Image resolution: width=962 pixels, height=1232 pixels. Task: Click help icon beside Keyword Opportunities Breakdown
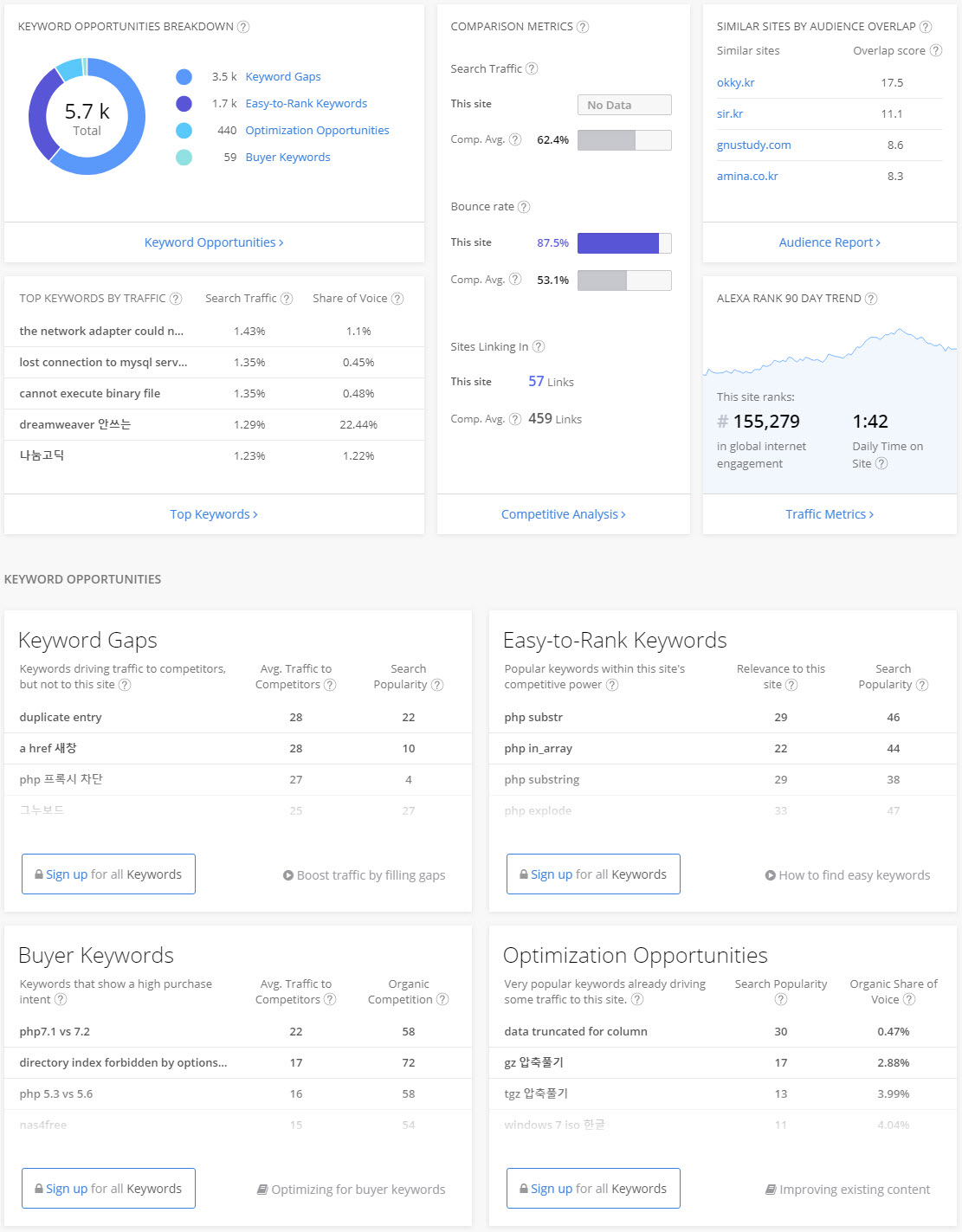243,27
